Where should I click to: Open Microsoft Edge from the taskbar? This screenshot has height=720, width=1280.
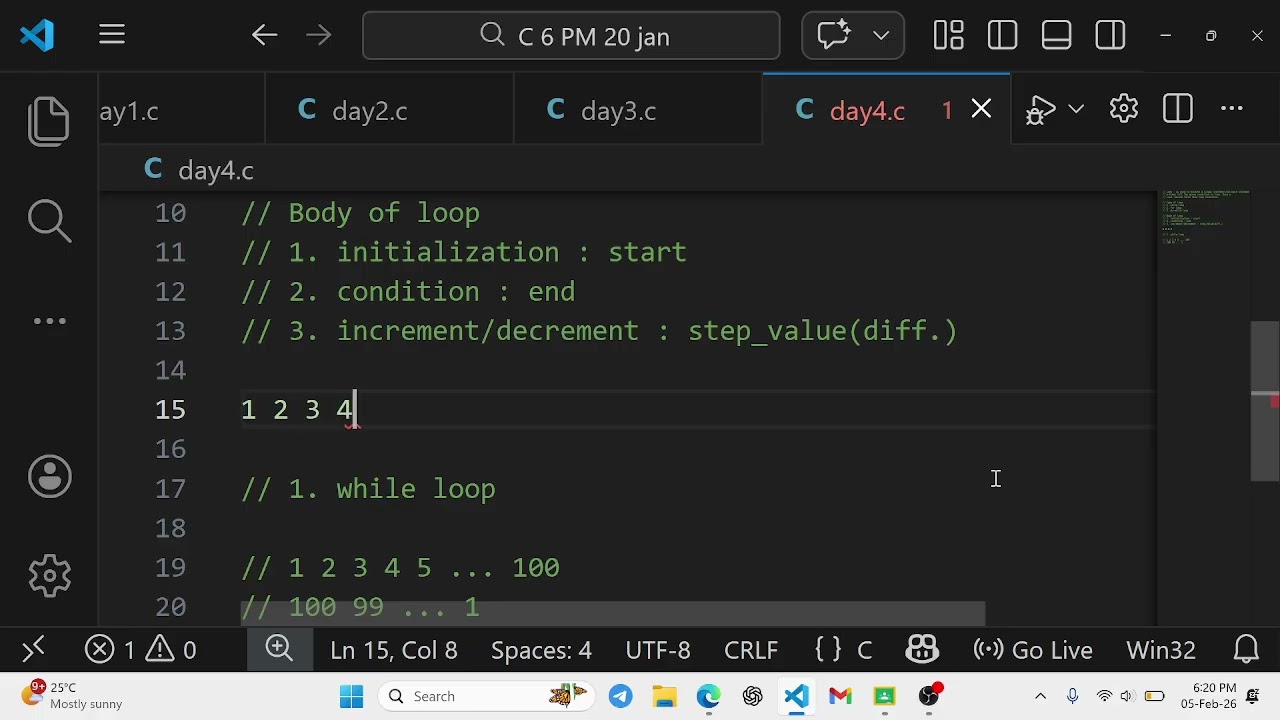[708, 696]
